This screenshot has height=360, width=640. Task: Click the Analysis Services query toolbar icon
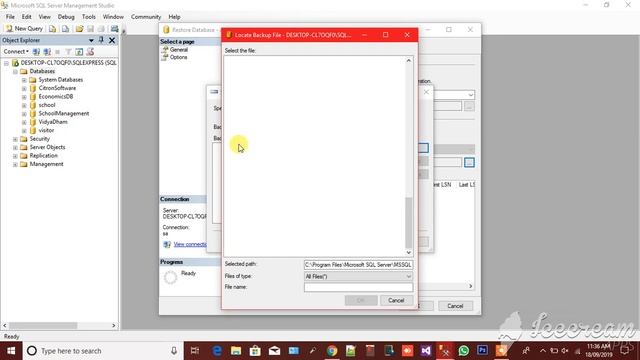[65, 29]
